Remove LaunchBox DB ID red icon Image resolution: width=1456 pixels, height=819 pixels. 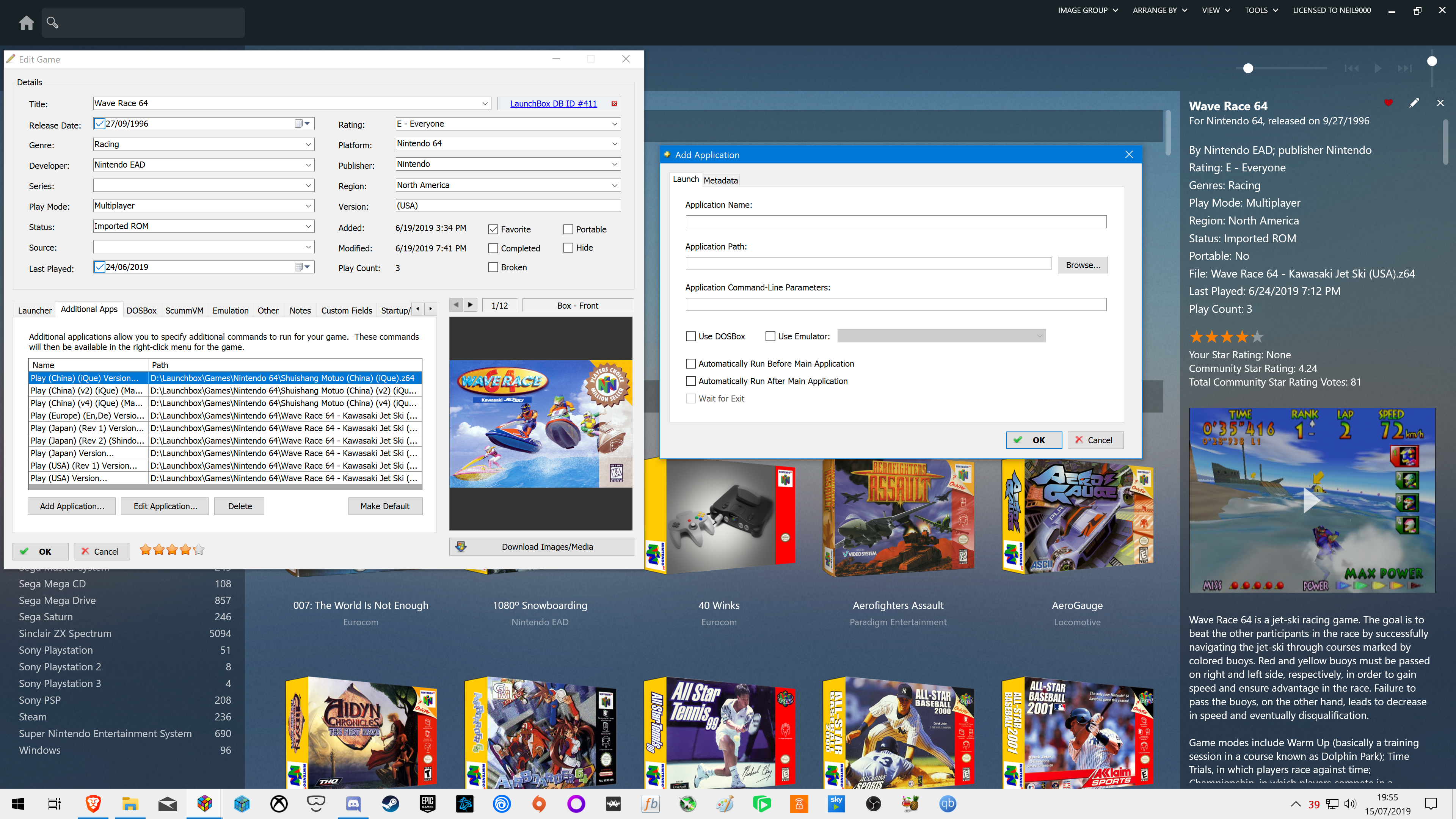tap(614, 104)
